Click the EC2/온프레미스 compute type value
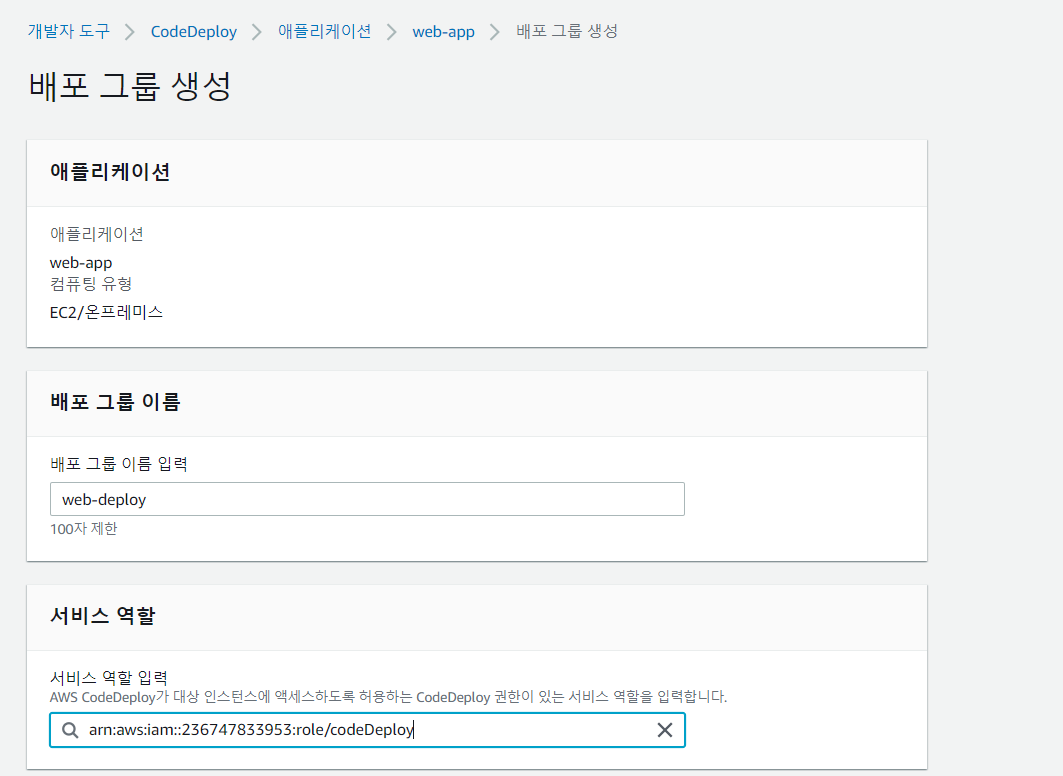 coord(106,312)
